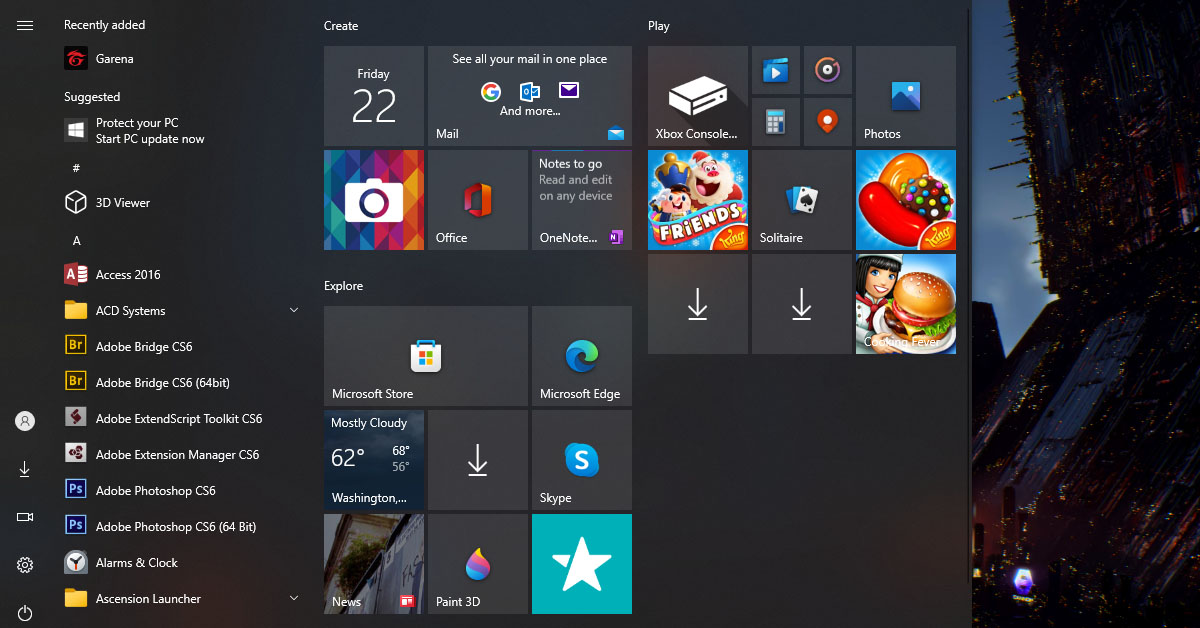Open the Camera tile
The width and height of the screenshot is (1200, 628).
point(374,200)
